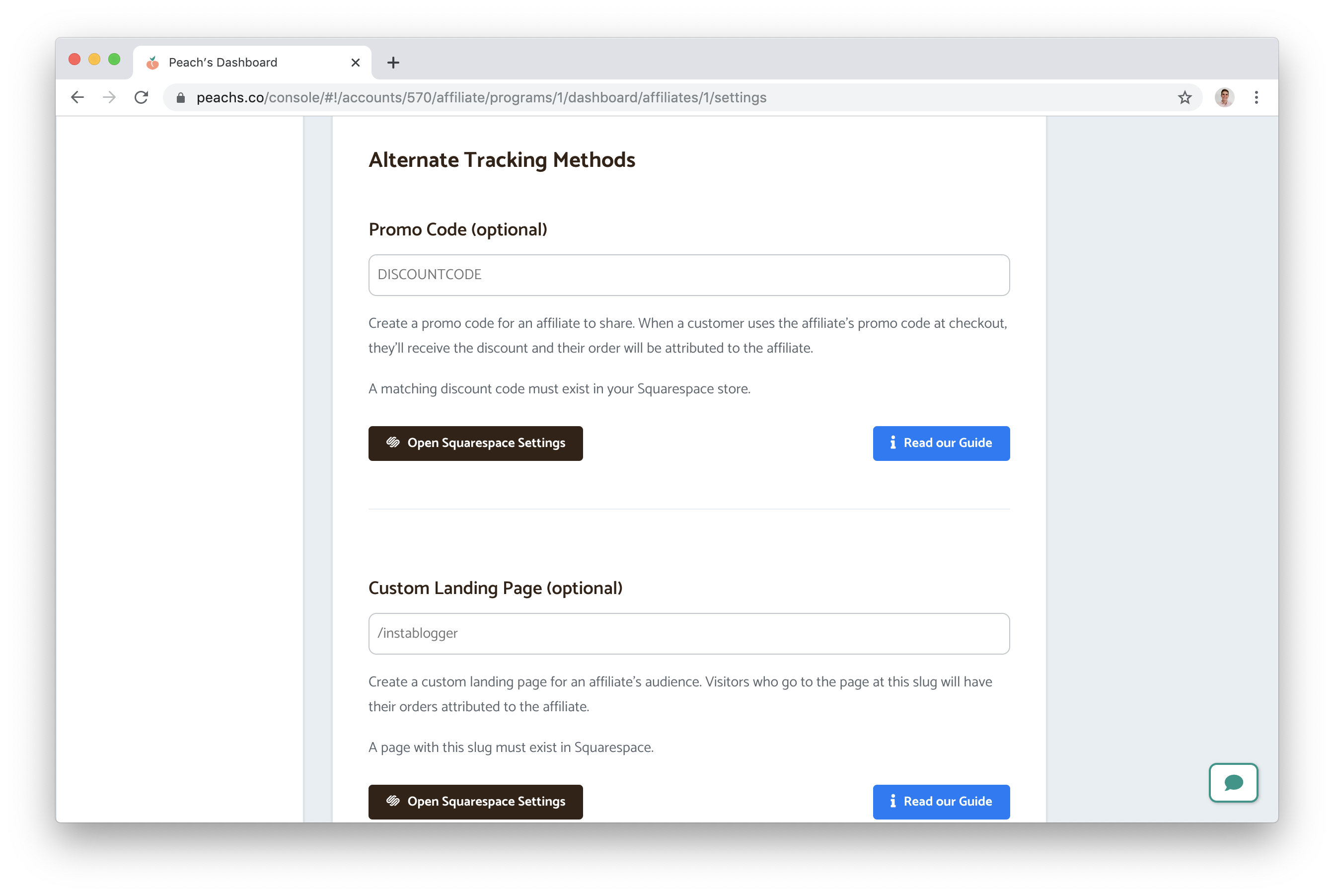The width and height of the screenshot is (1334, 896).
Task: Focus the Custom Landing Page input field
Action: click(x=688, y=633)
